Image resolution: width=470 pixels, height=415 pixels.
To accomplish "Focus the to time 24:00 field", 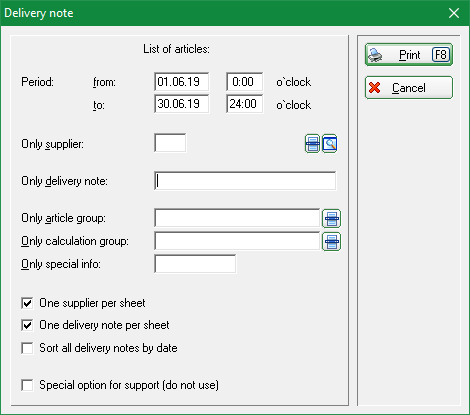I will 245,104.
